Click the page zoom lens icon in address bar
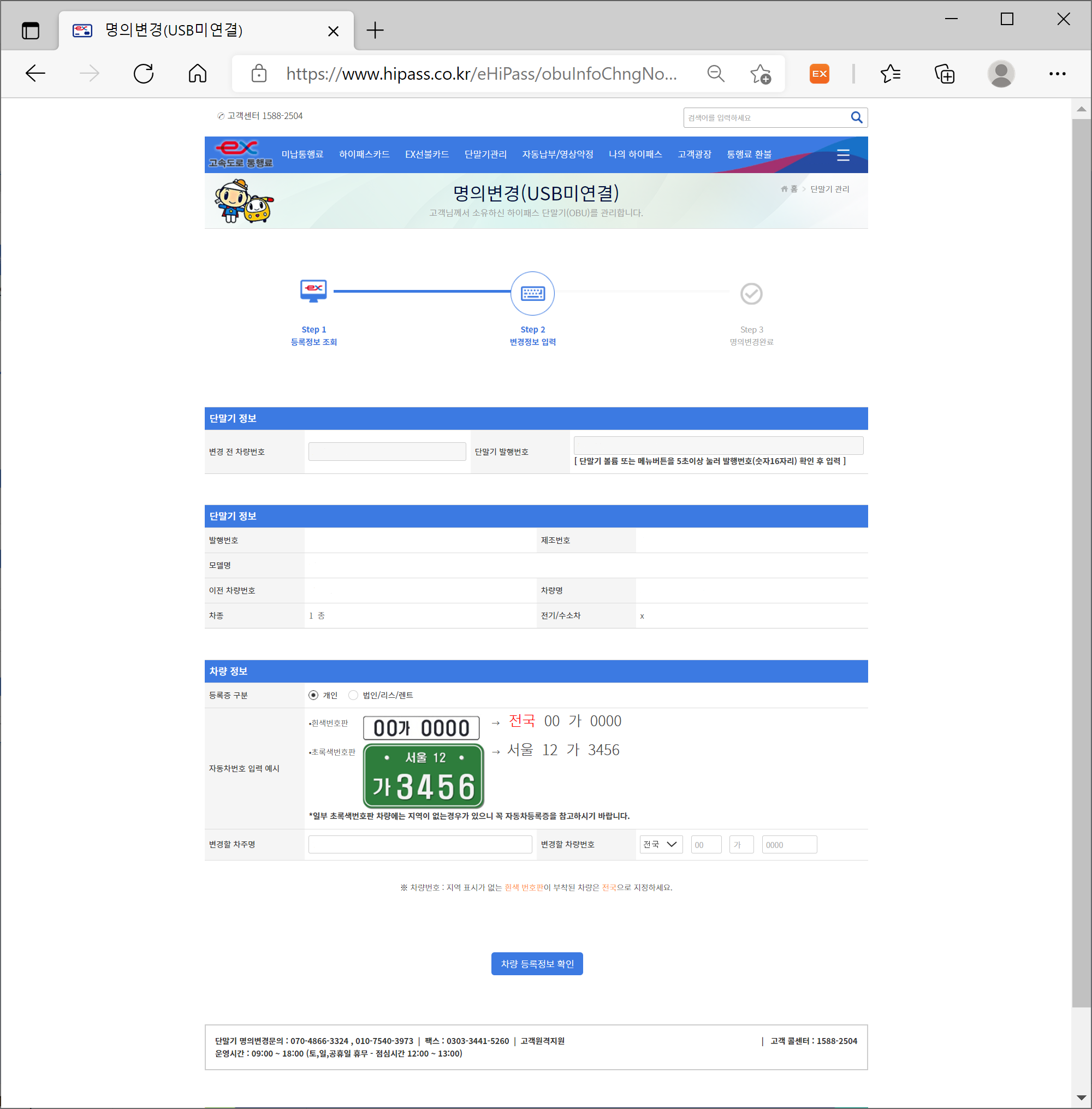The image size is (1092, 1109). click(x=715, y=73)
